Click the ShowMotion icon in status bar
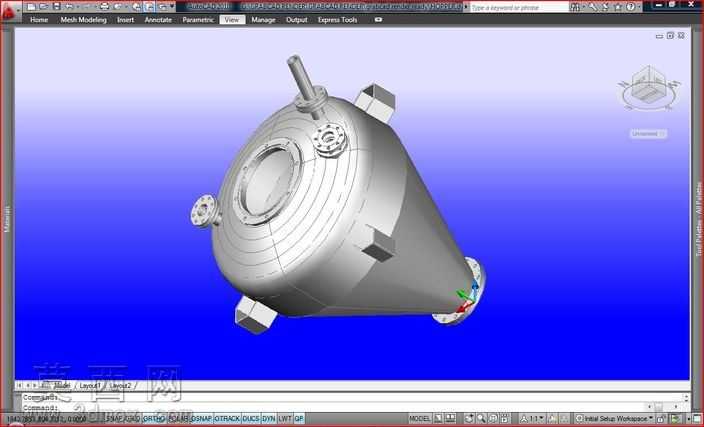The height and width of the screenshot is (427, 704). tap(505, 418)
